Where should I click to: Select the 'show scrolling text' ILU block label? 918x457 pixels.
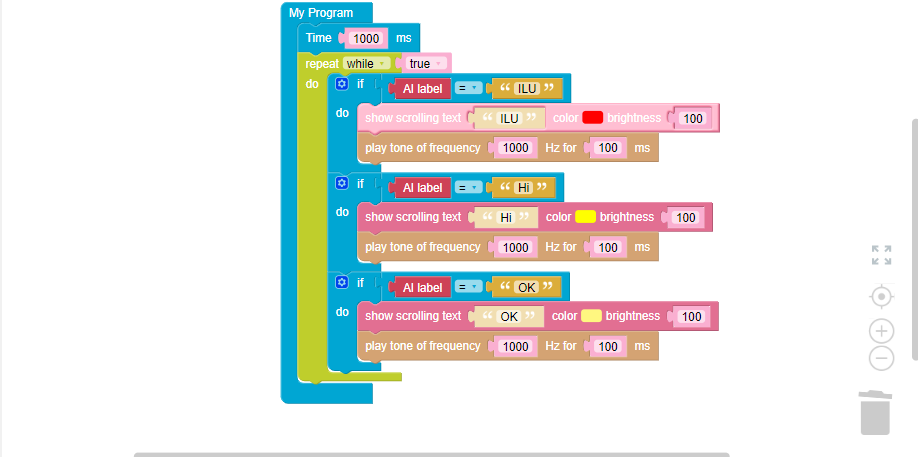[x=413, y=118]
